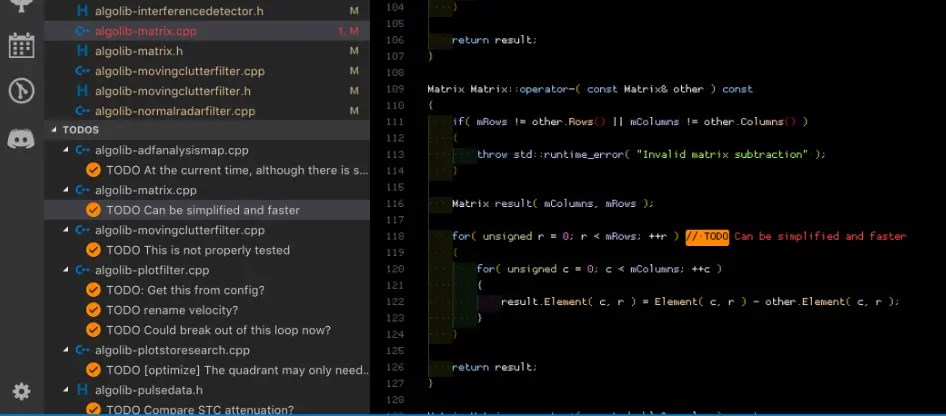Click line number 109 in gutter
Screen dimensions: 946x416
coord(394,89)
